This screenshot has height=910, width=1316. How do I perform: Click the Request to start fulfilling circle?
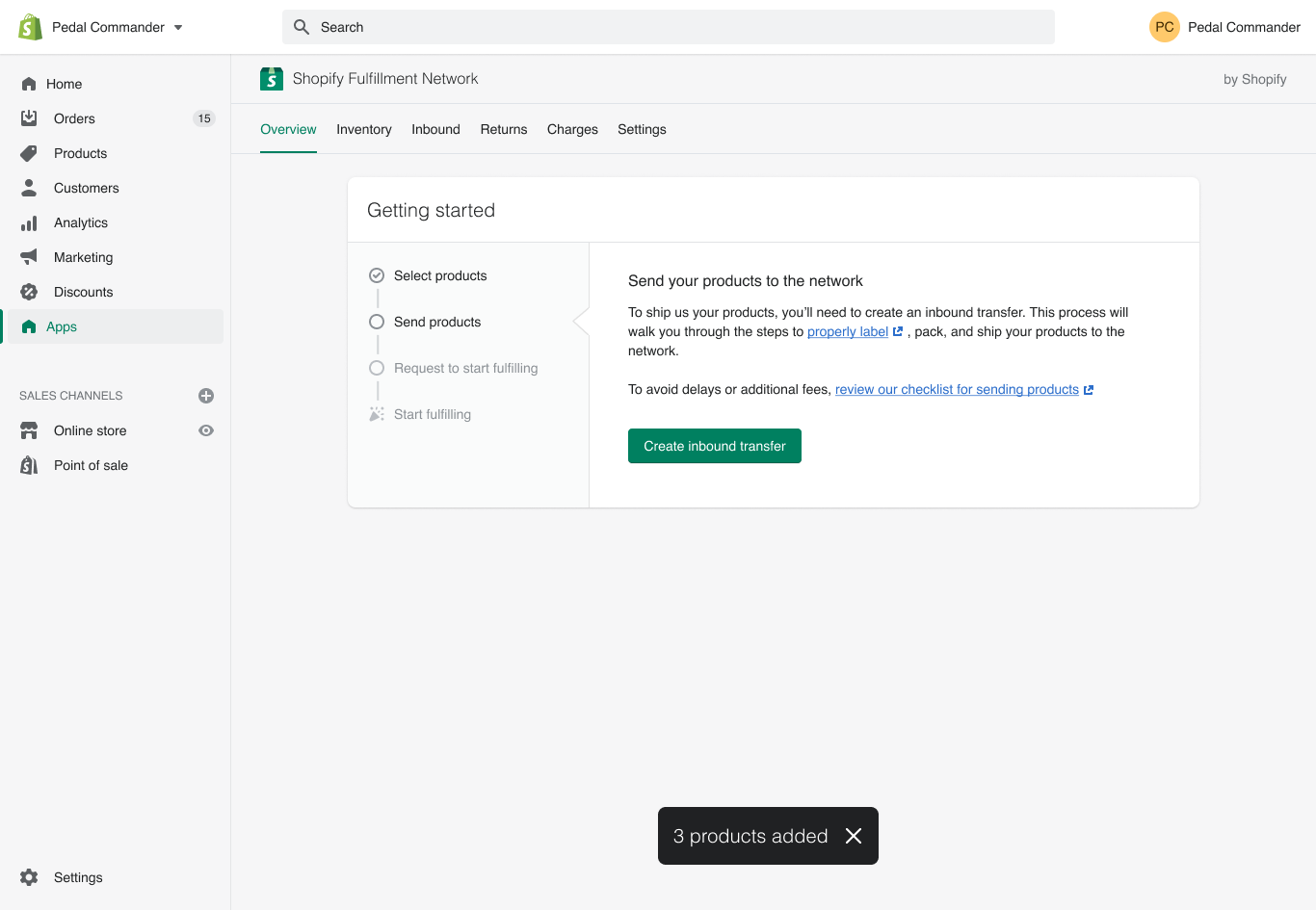[x=377, y=368]
